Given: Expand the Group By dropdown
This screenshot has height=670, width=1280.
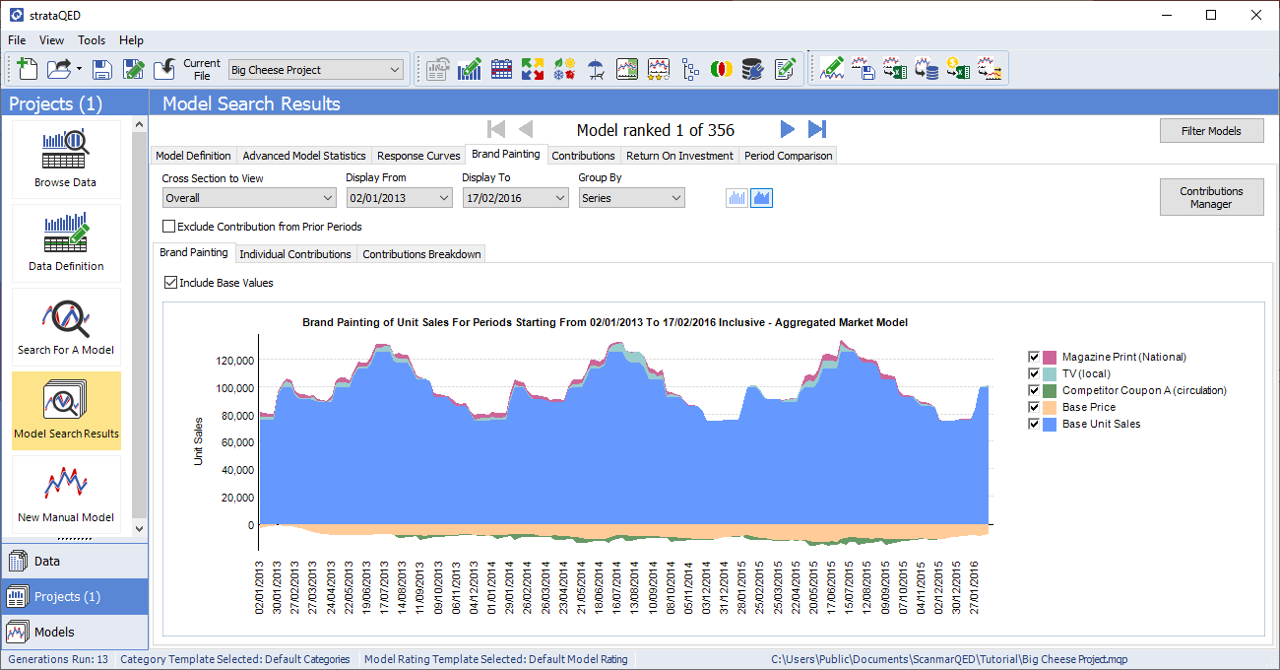Looking at the screenshot, I should pyautogui.click(x=632, y=198).
